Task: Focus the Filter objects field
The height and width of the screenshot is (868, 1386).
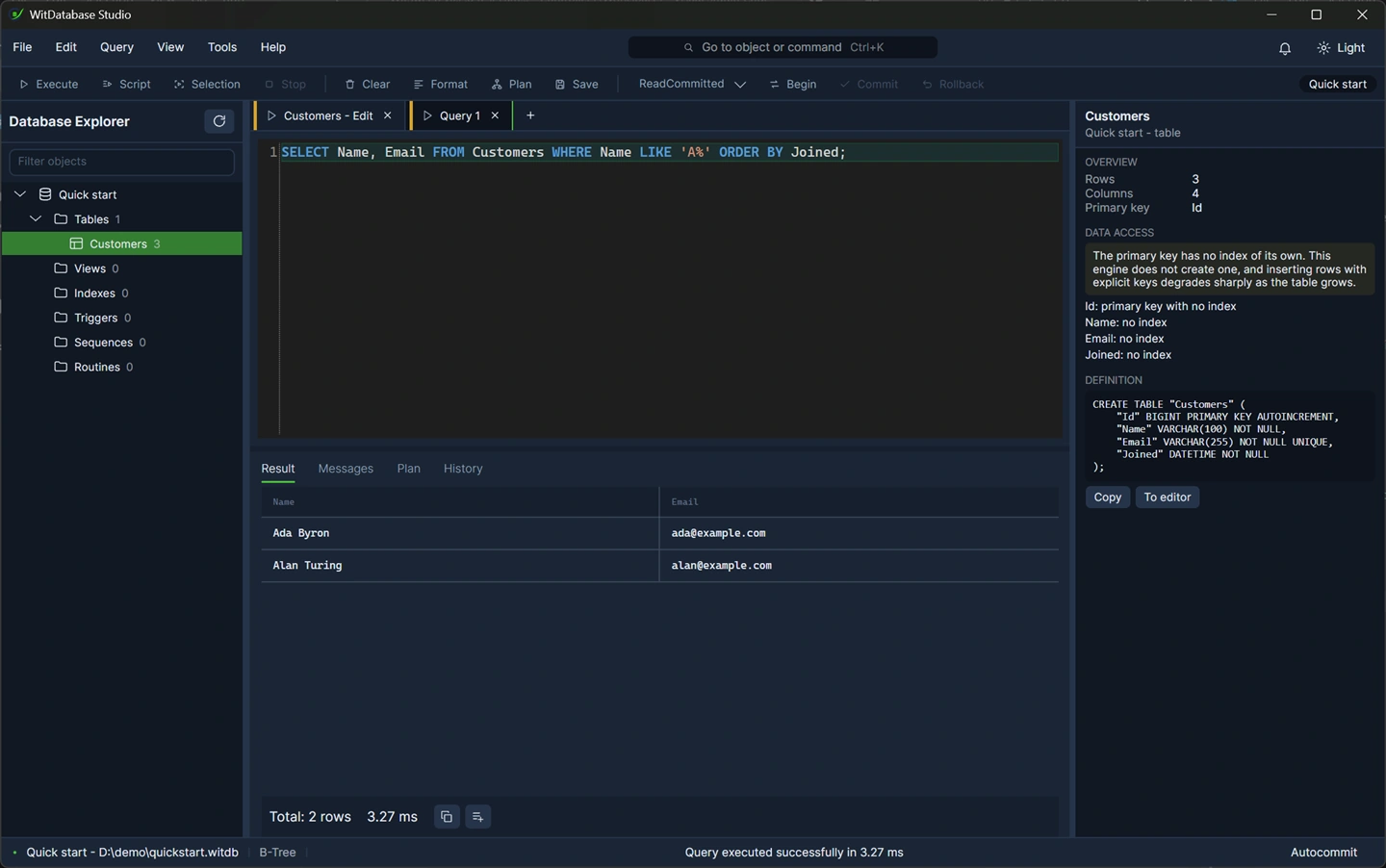Action: [x=121, y=162]
